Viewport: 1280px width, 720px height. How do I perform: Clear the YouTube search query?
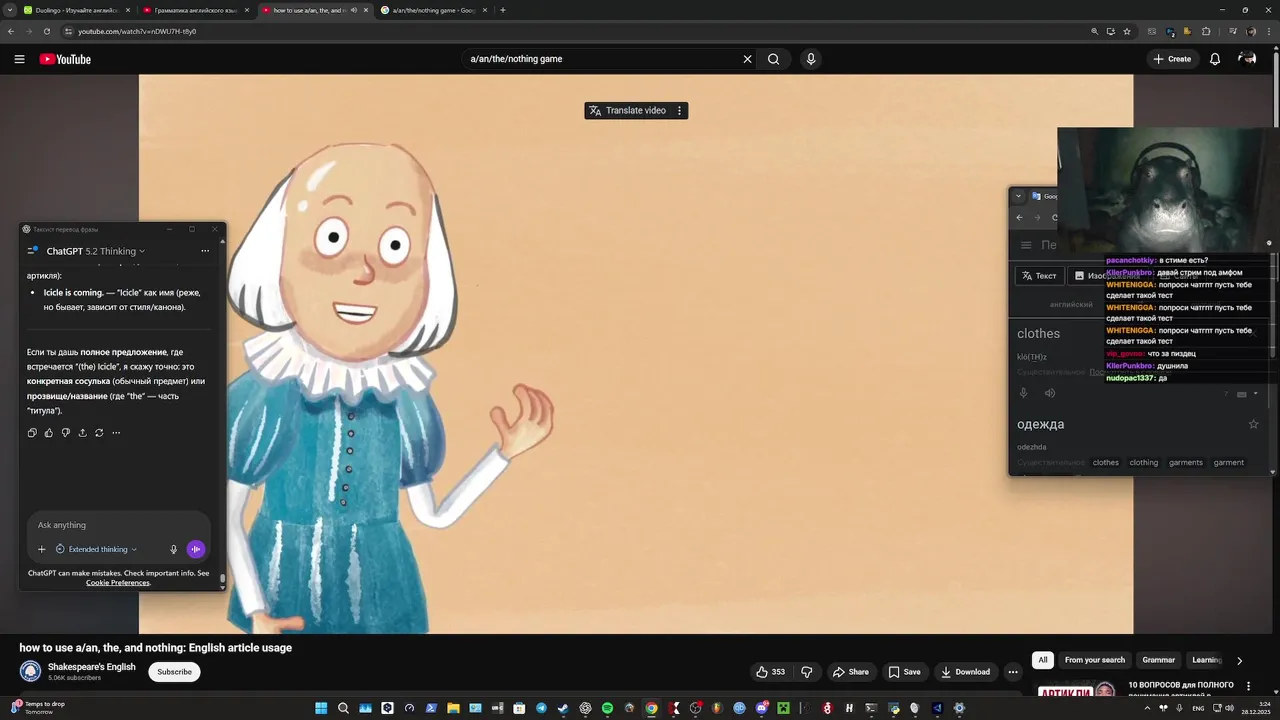click(747, 59)
